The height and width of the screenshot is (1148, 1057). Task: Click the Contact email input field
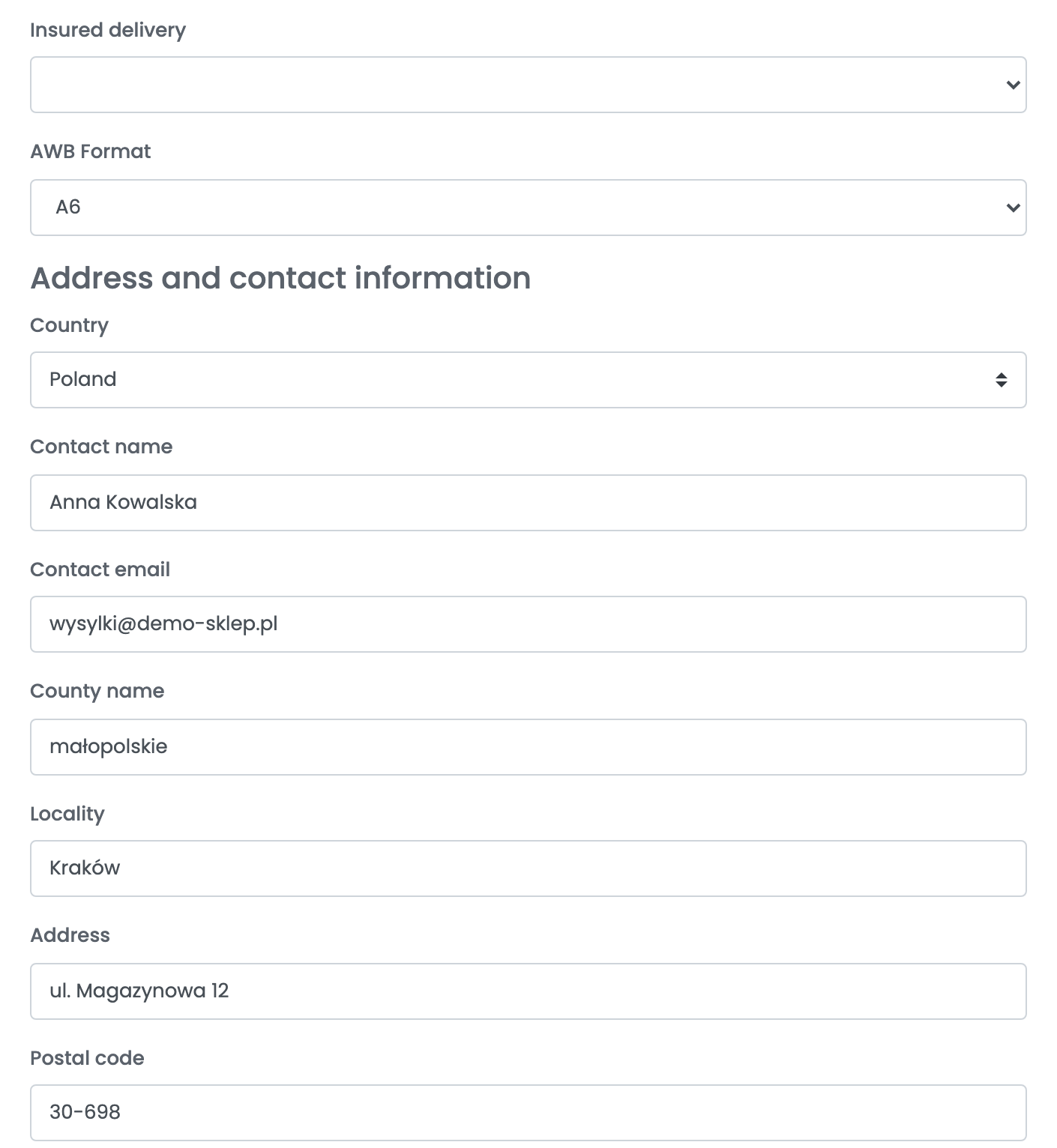528,624
